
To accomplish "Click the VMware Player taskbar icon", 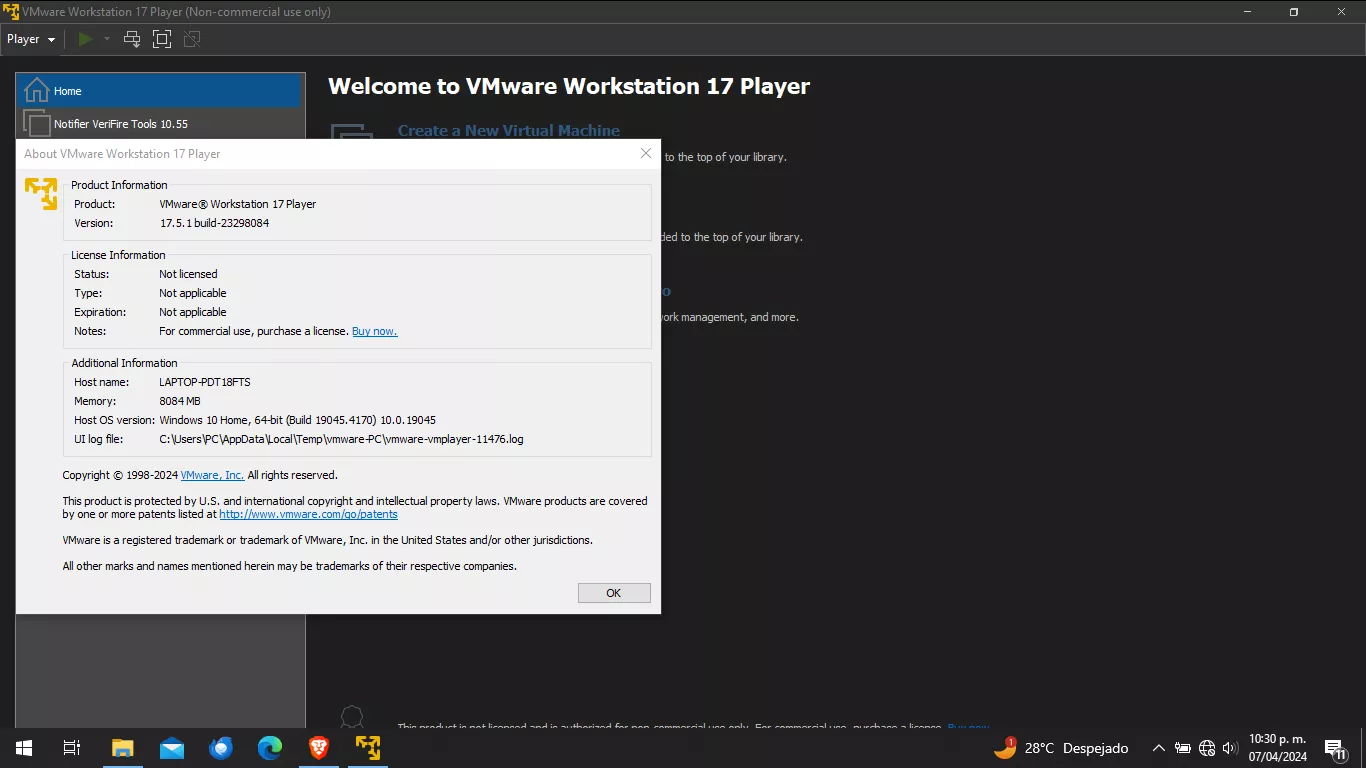I will (x=368, y=748).
